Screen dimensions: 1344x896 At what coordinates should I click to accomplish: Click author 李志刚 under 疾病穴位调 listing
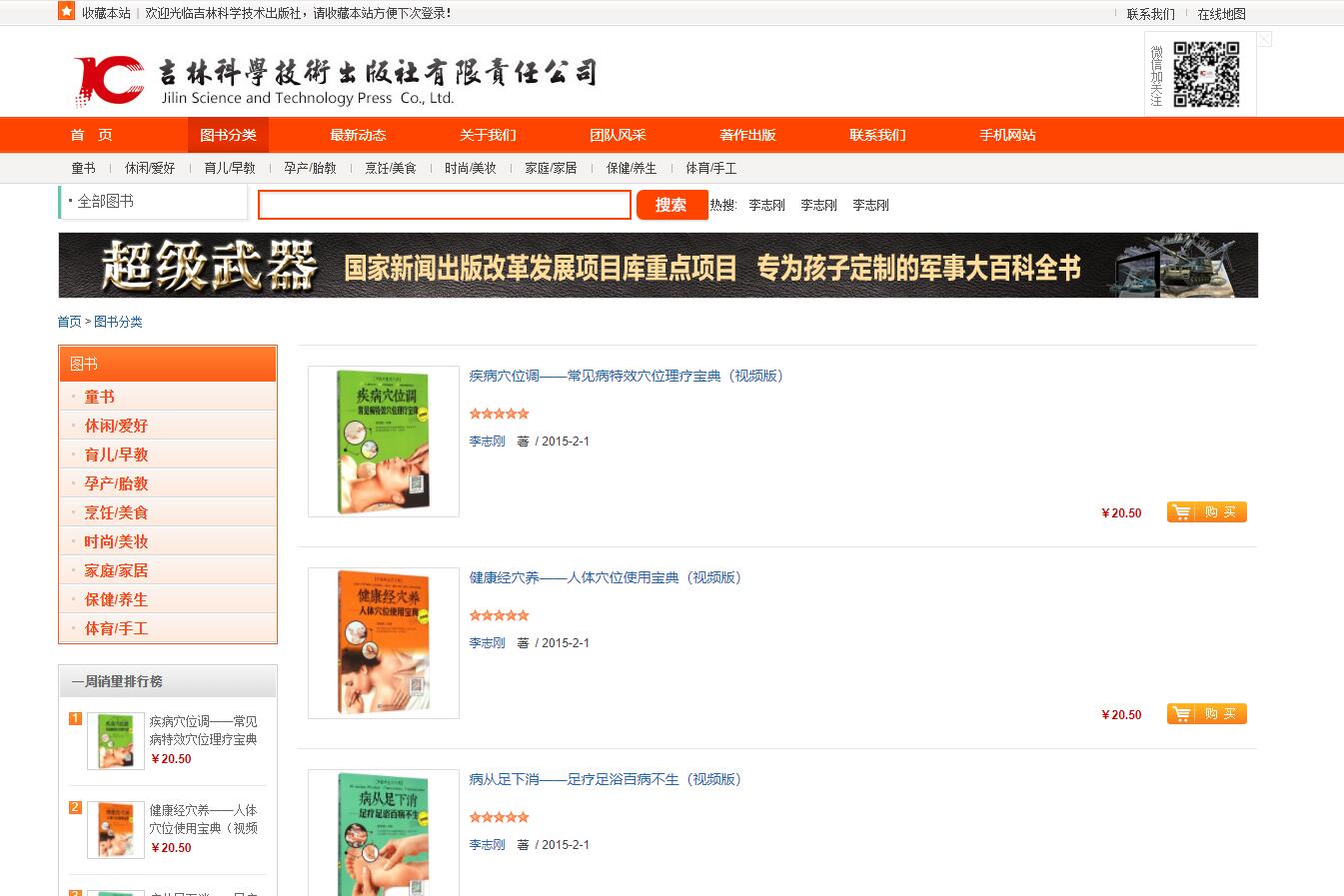[488, 441]
